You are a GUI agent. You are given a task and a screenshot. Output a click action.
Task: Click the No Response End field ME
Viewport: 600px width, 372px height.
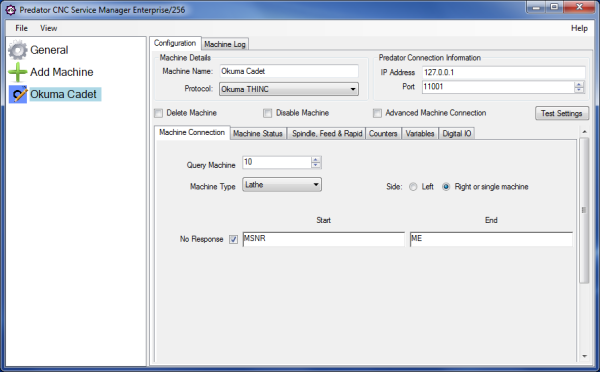pos(491,239)
